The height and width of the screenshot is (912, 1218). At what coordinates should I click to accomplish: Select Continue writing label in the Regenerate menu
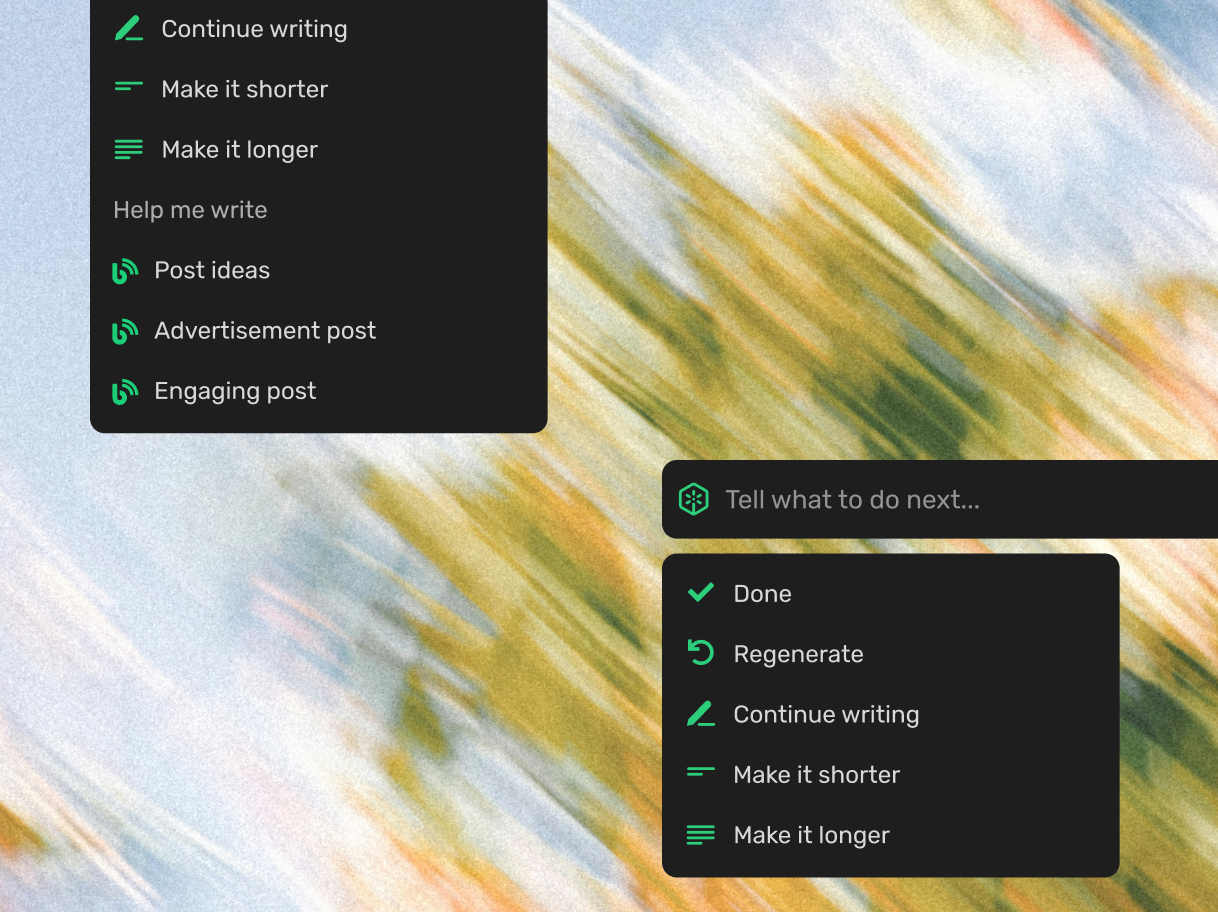pos(826,714)
